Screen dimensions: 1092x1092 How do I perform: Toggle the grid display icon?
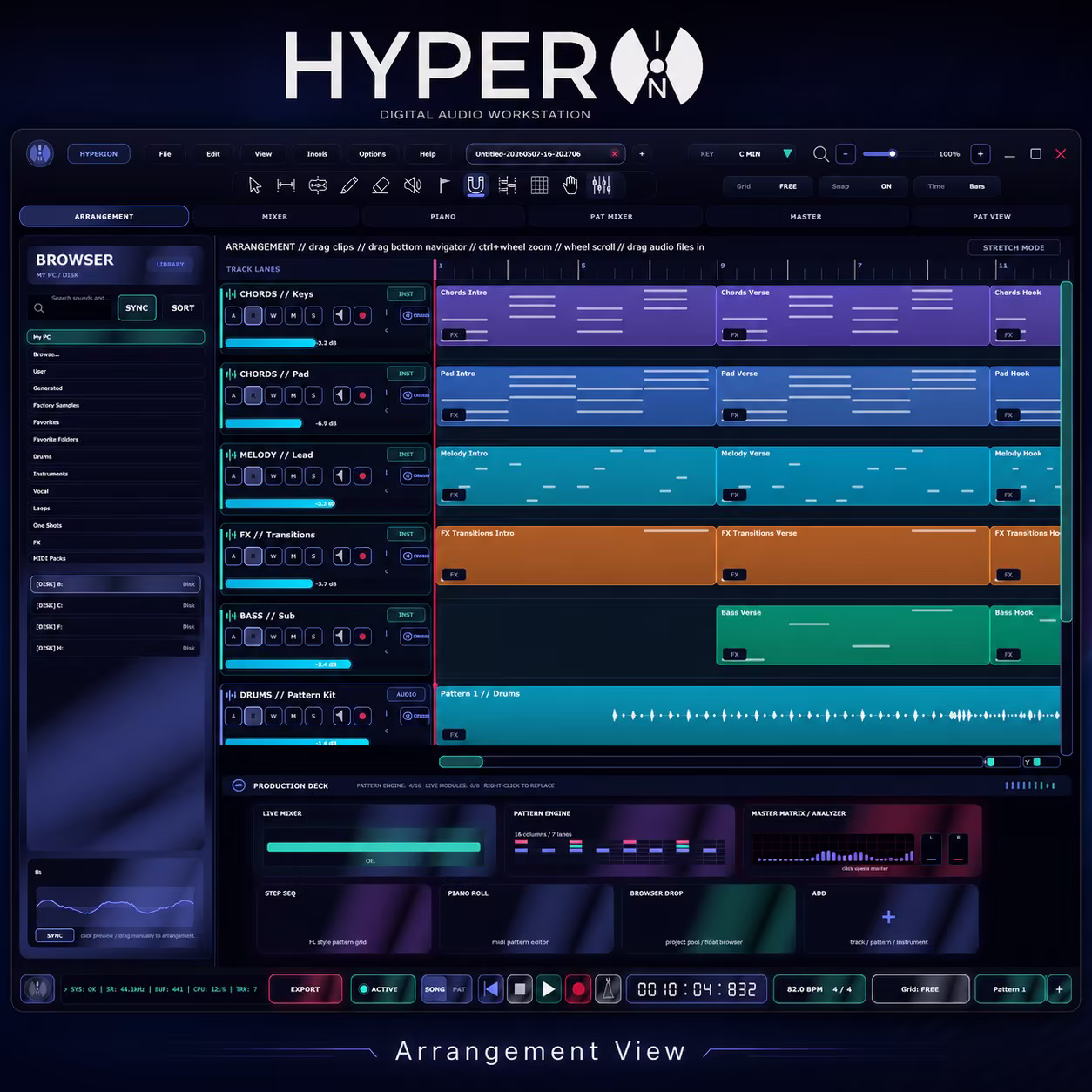pyautogui.click(x=539, y=185)
